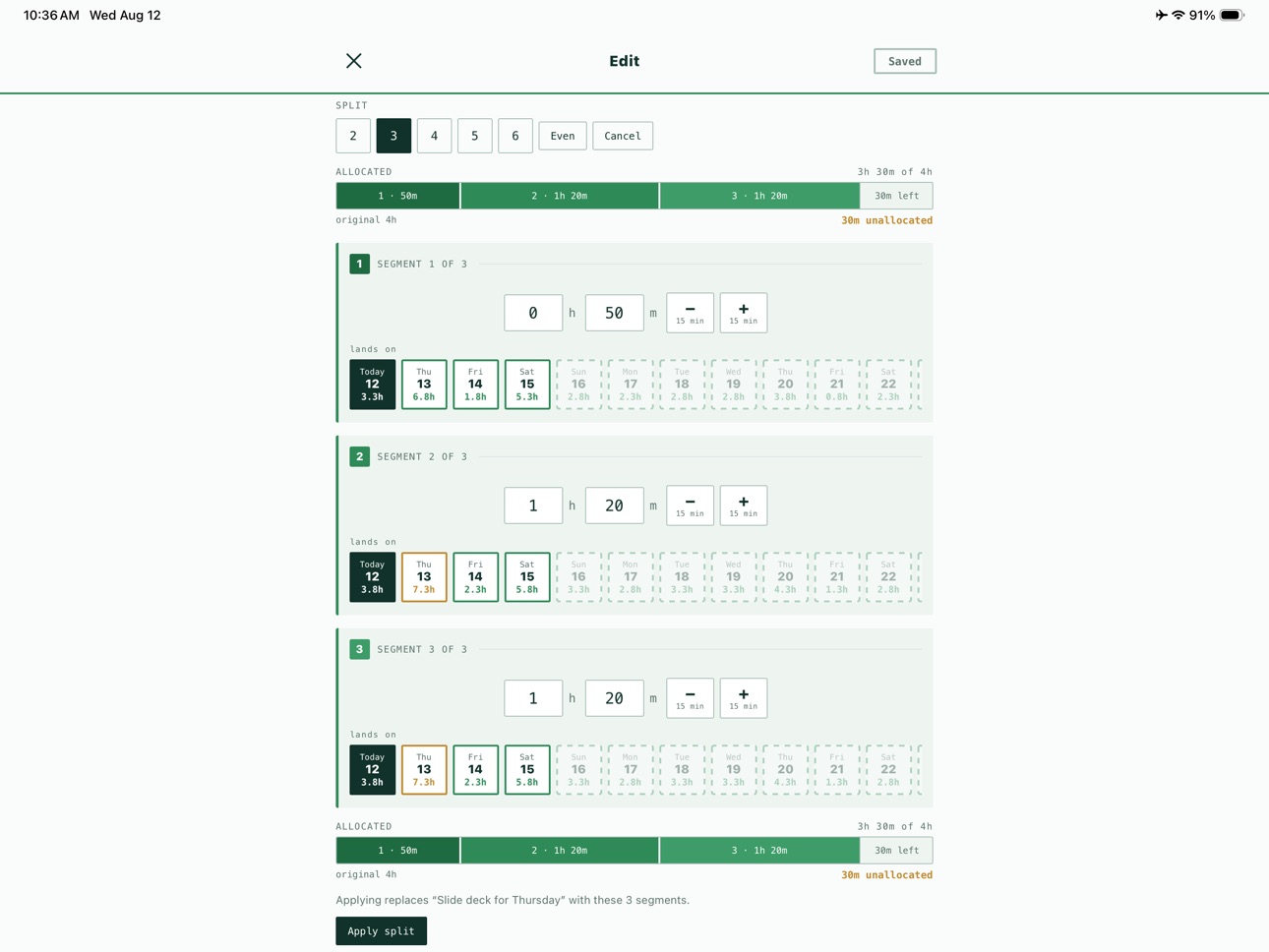Close the Edit screen with X
Viewport: 1269px width, 952px height.
354,61
